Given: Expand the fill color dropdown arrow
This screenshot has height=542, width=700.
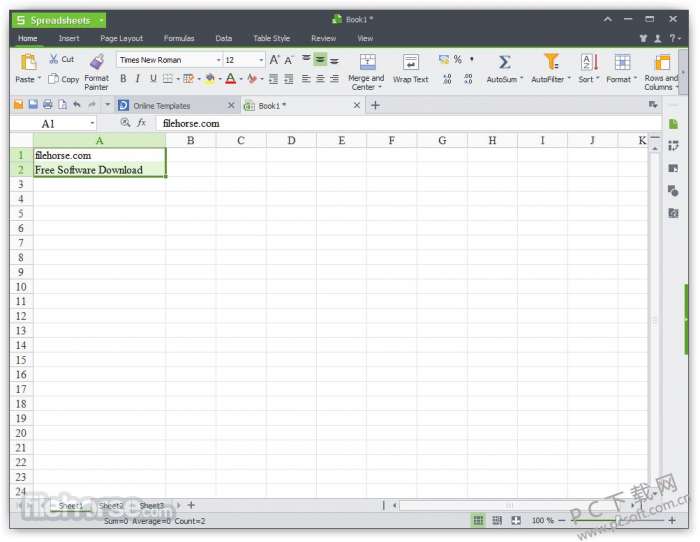Looking at the screenshot, I should [220, 79].
